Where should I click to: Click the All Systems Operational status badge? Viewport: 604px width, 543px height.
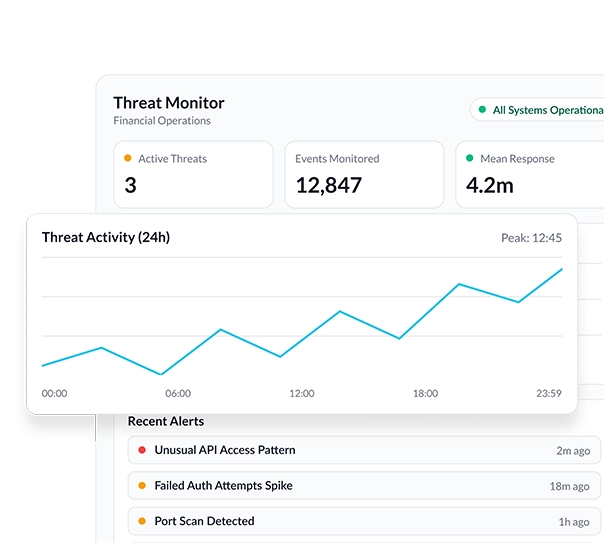coord(537,110)
